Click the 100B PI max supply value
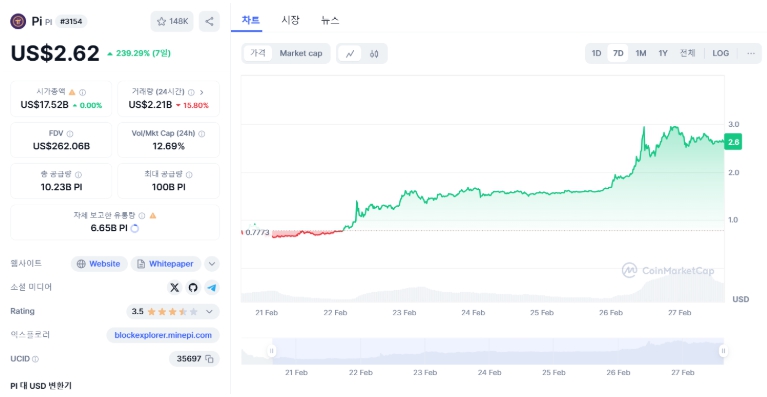The image size is (767, 397). [x=168, y=187]
